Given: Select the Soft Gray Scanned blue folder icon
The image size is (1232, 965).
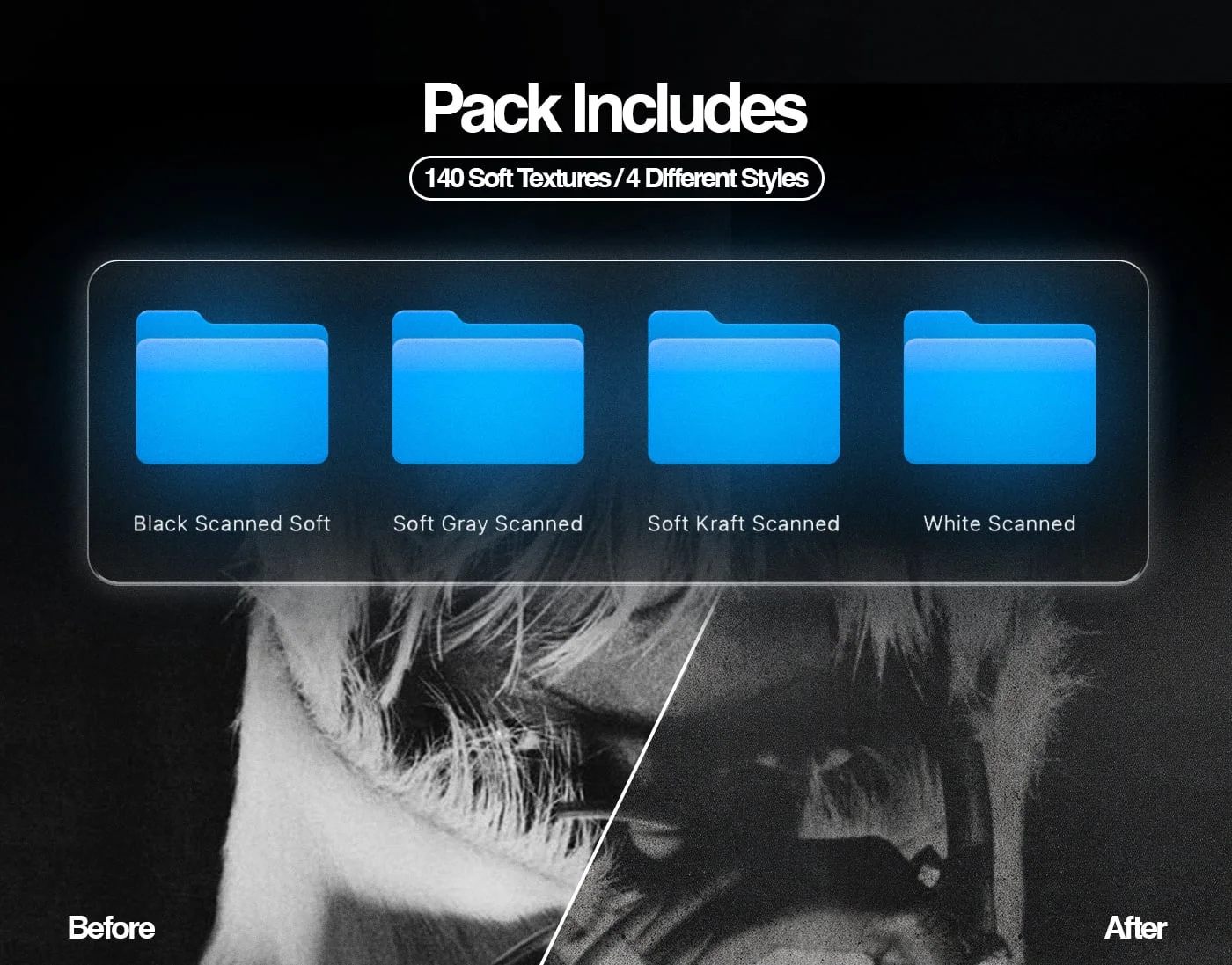Looking at the screenshot, I should (x=488, y=390).
